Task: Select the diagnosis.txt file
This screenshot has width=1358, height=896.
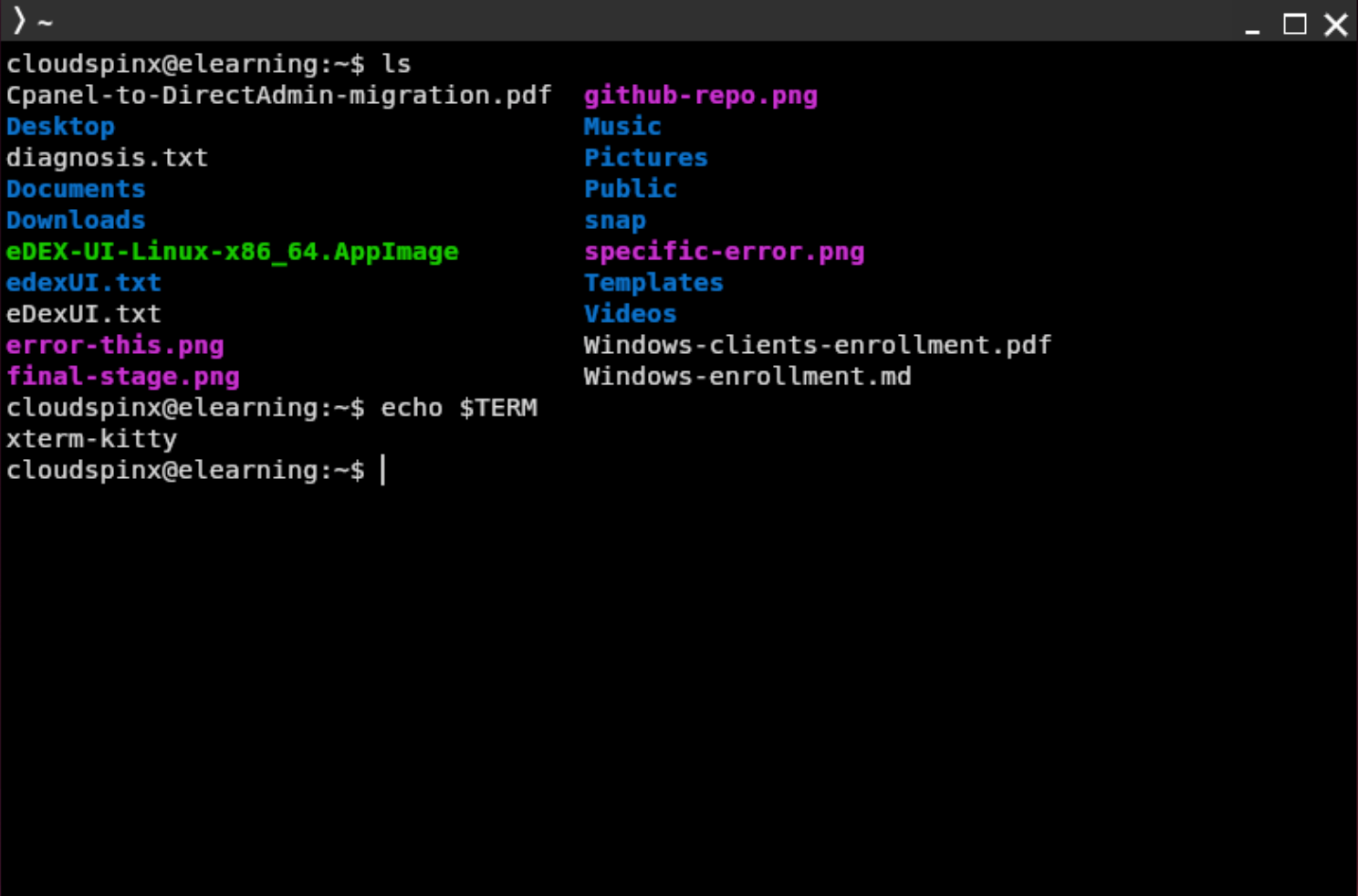Action: [107, 158]
